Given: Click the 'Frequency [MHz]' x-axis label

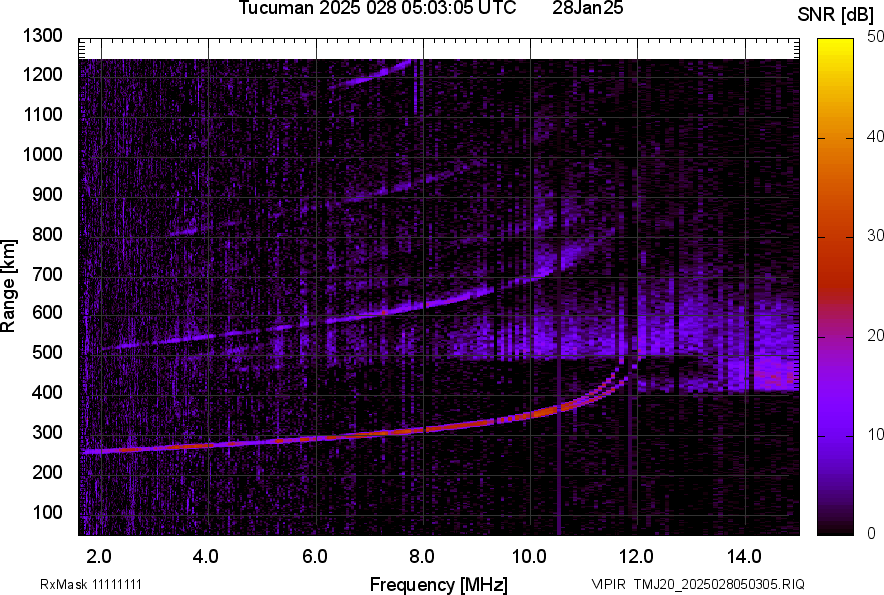Looking at the screenshot, I should pos(438,584).
